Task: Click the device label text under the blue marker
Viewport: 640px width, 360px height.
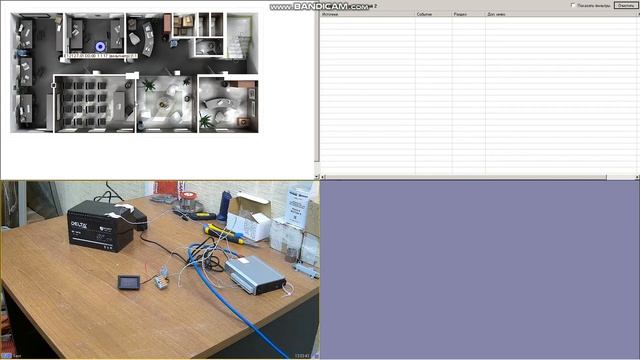Action: [x=101, y=56]
